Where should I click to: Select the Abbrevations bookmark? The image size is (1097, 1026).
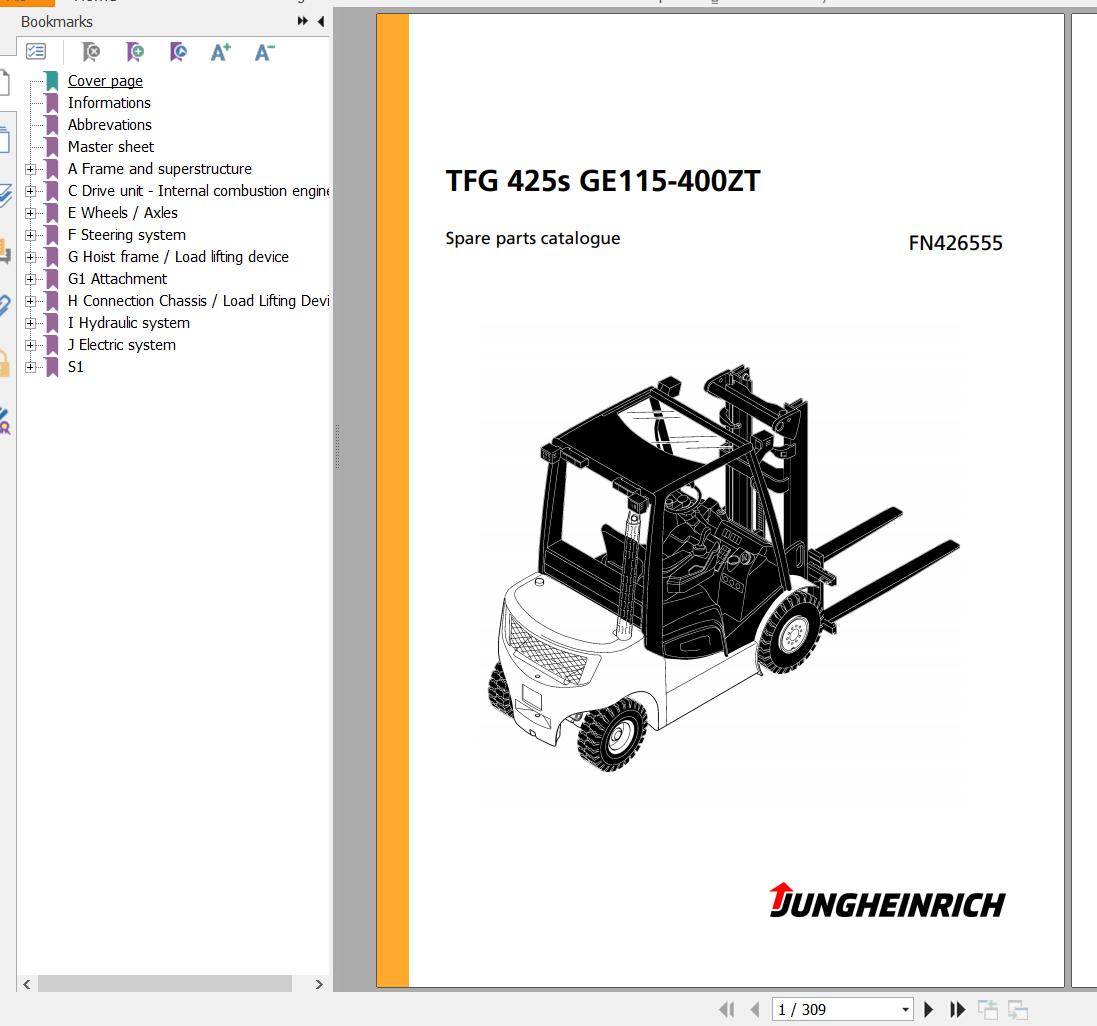pyautogui.click(x=110, y=125)
